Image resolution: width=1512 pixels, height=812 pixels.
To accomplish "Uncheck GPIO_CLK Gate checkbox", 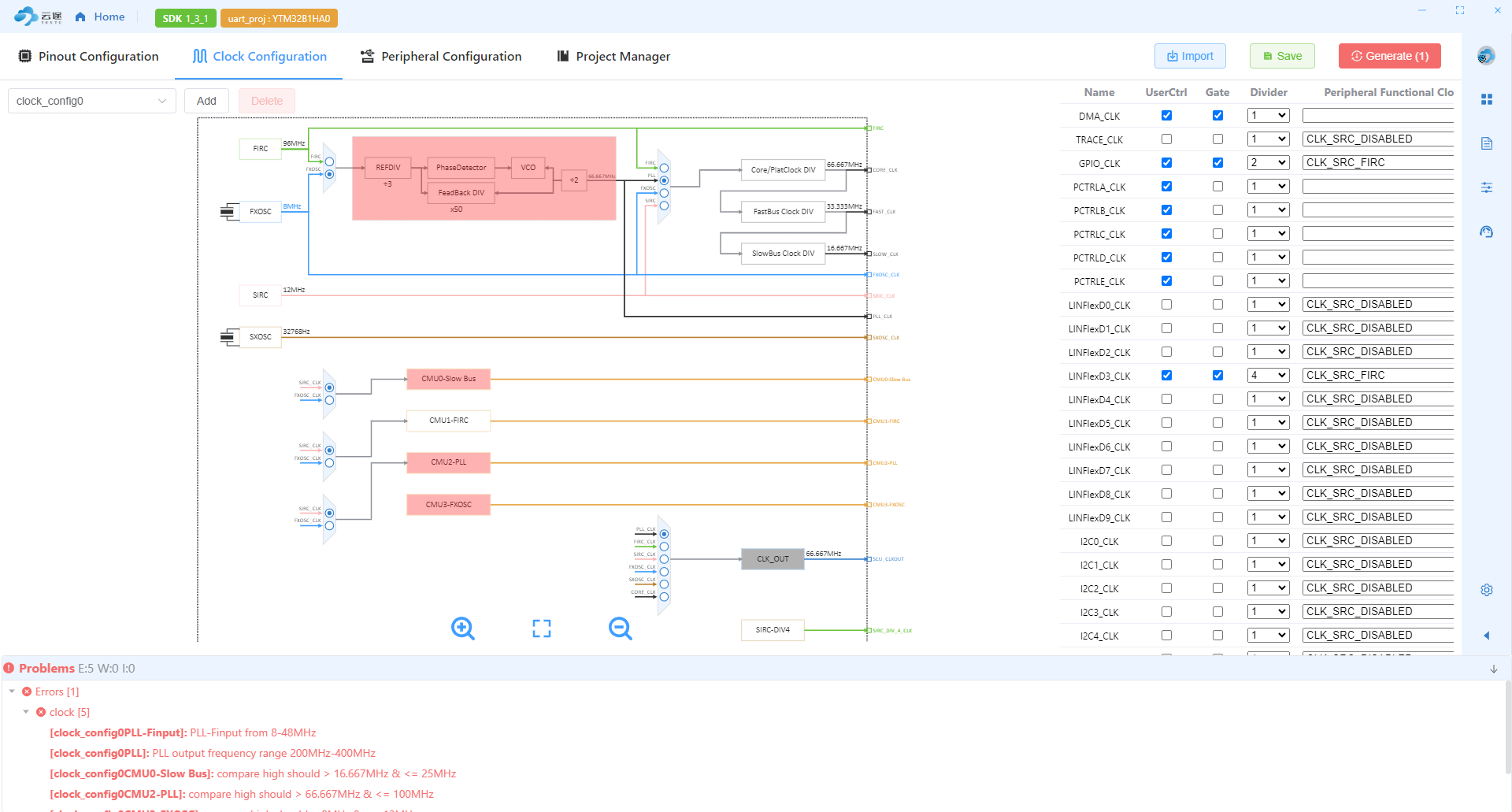I will click(1217, 163).
